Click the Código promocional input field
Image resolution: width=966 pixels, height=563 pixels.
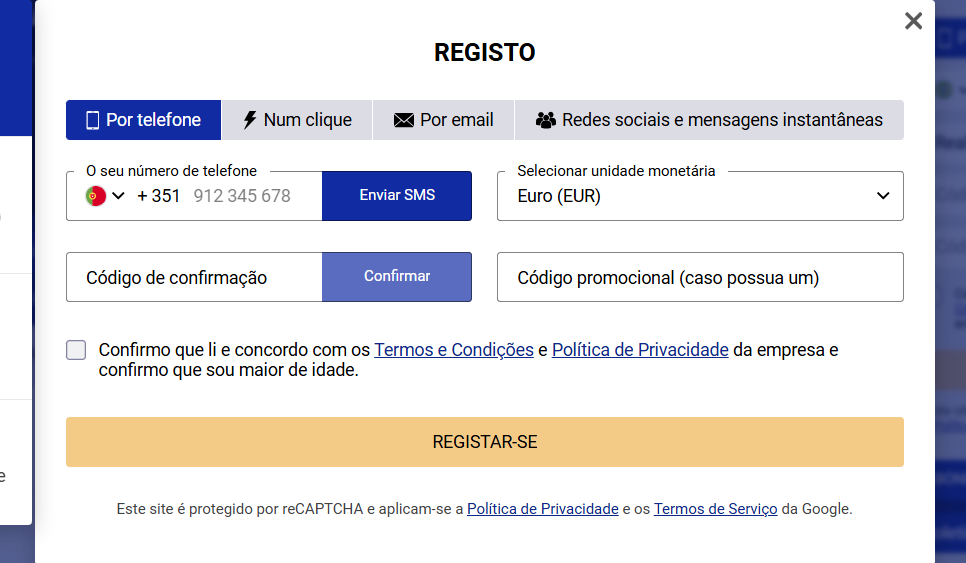(700, 277)
